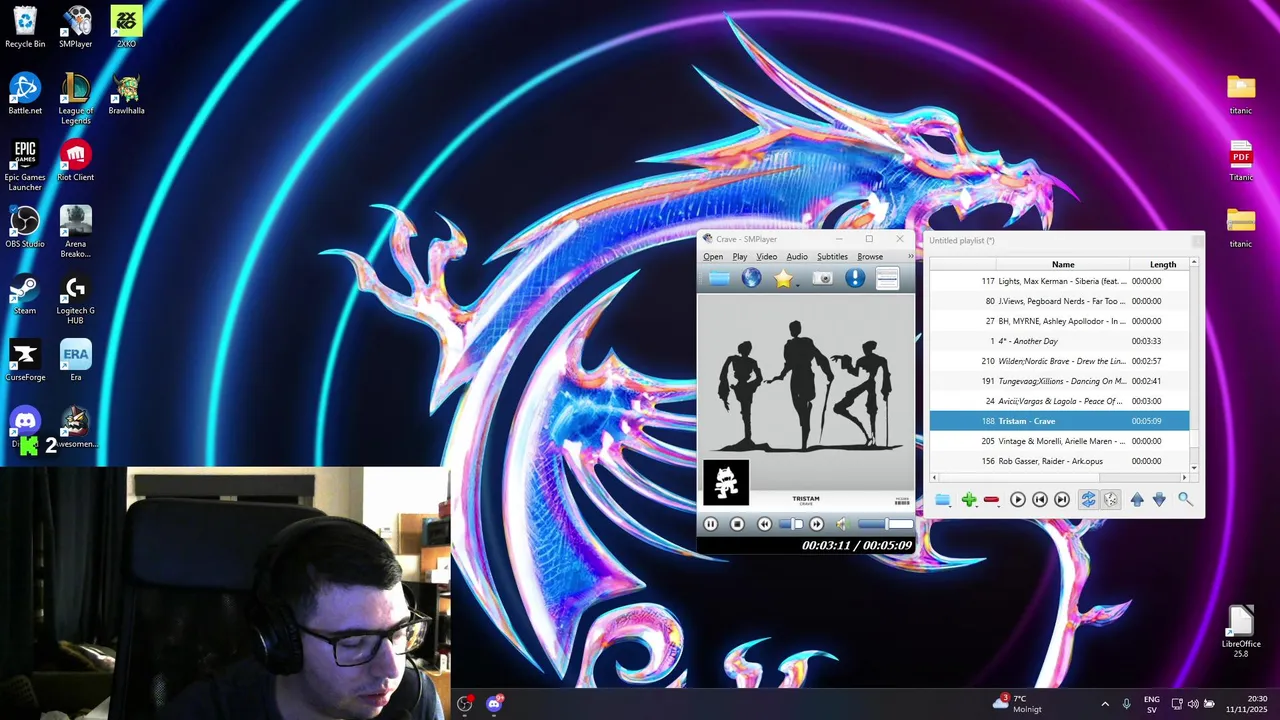Remove items with the red minus button
1280x720 pixels.
coord(991,499)
